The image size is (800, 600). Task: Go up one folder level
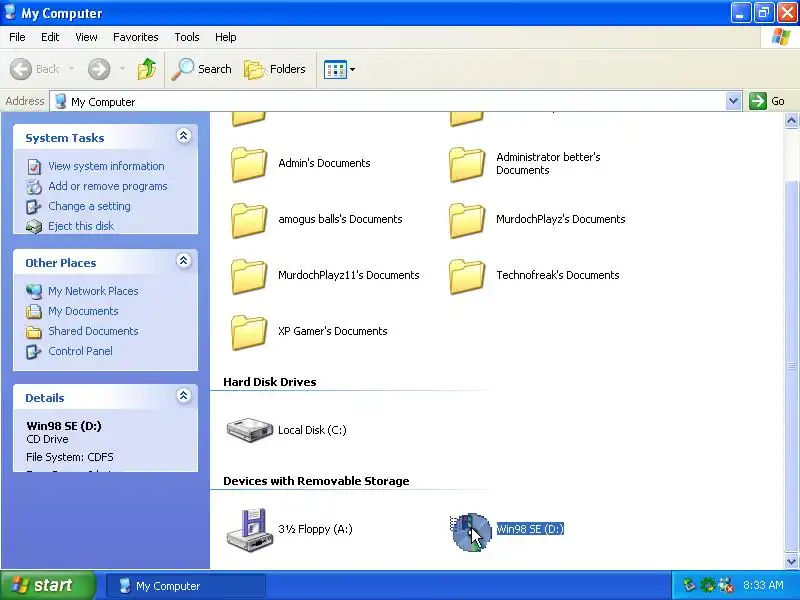(x=147, y=69)
